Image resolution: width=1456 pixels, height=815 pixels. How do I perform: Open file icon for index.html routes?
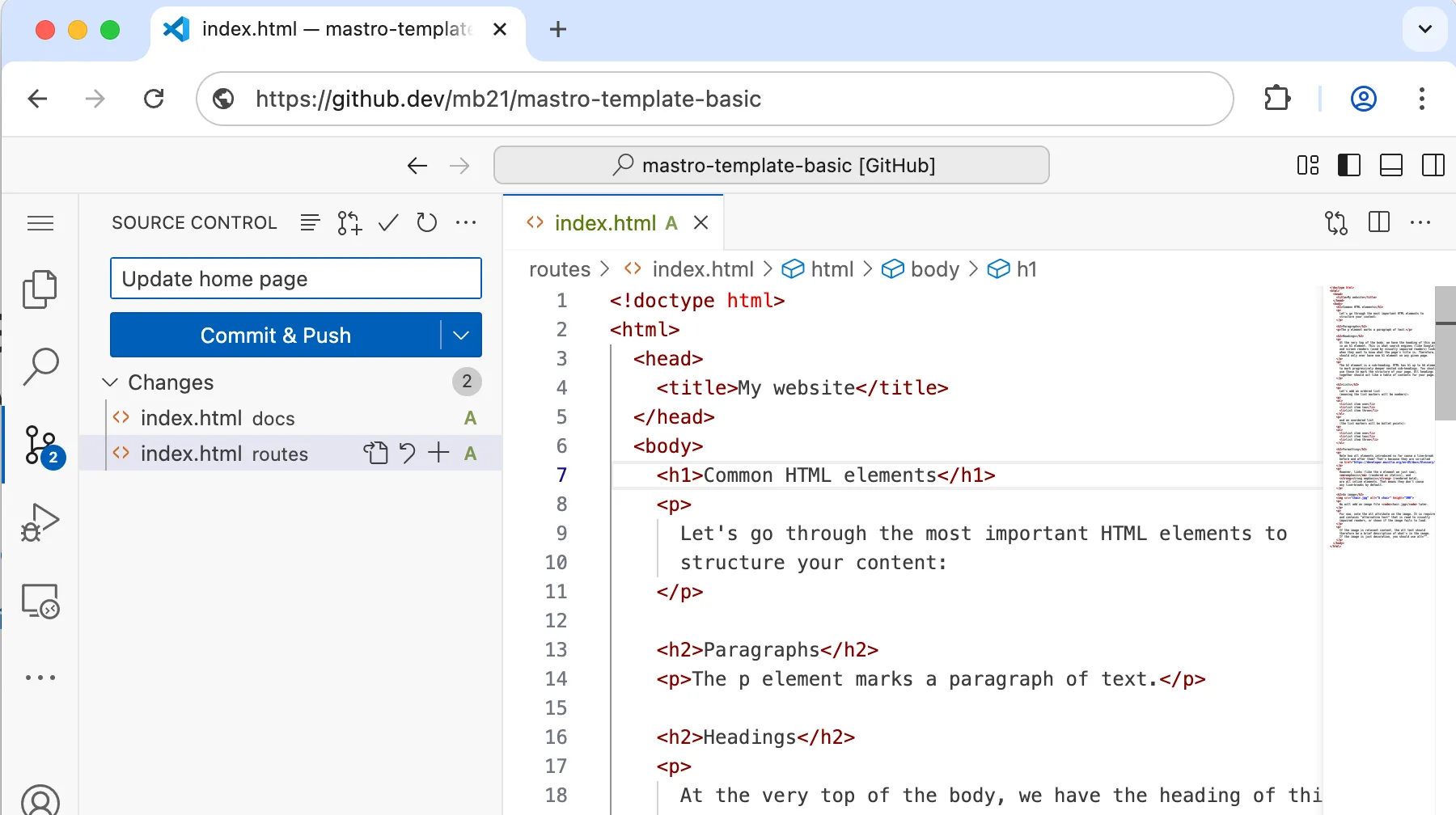click(375, 453)
